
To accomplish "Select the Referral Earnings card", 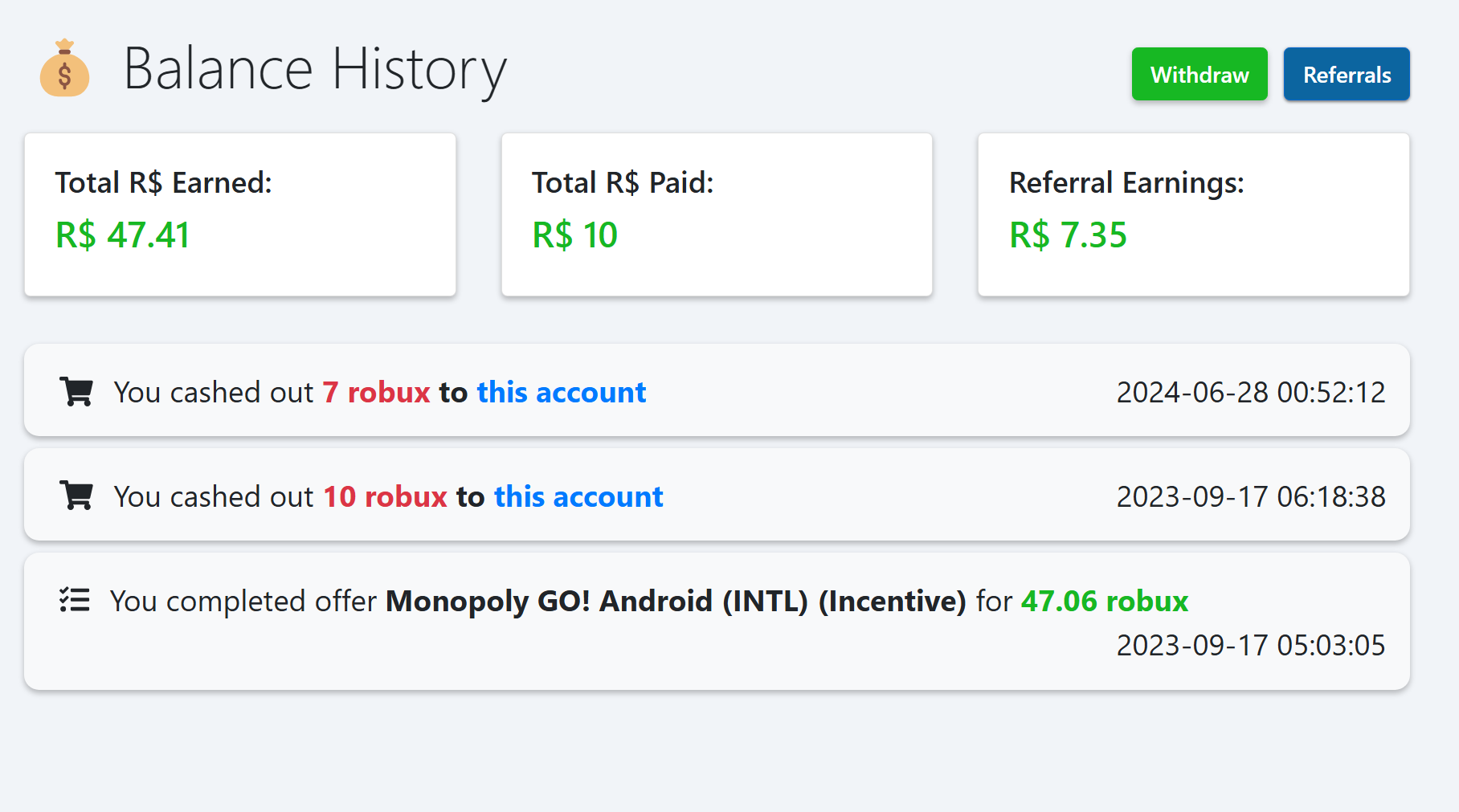I will (x=1193, y=214).
